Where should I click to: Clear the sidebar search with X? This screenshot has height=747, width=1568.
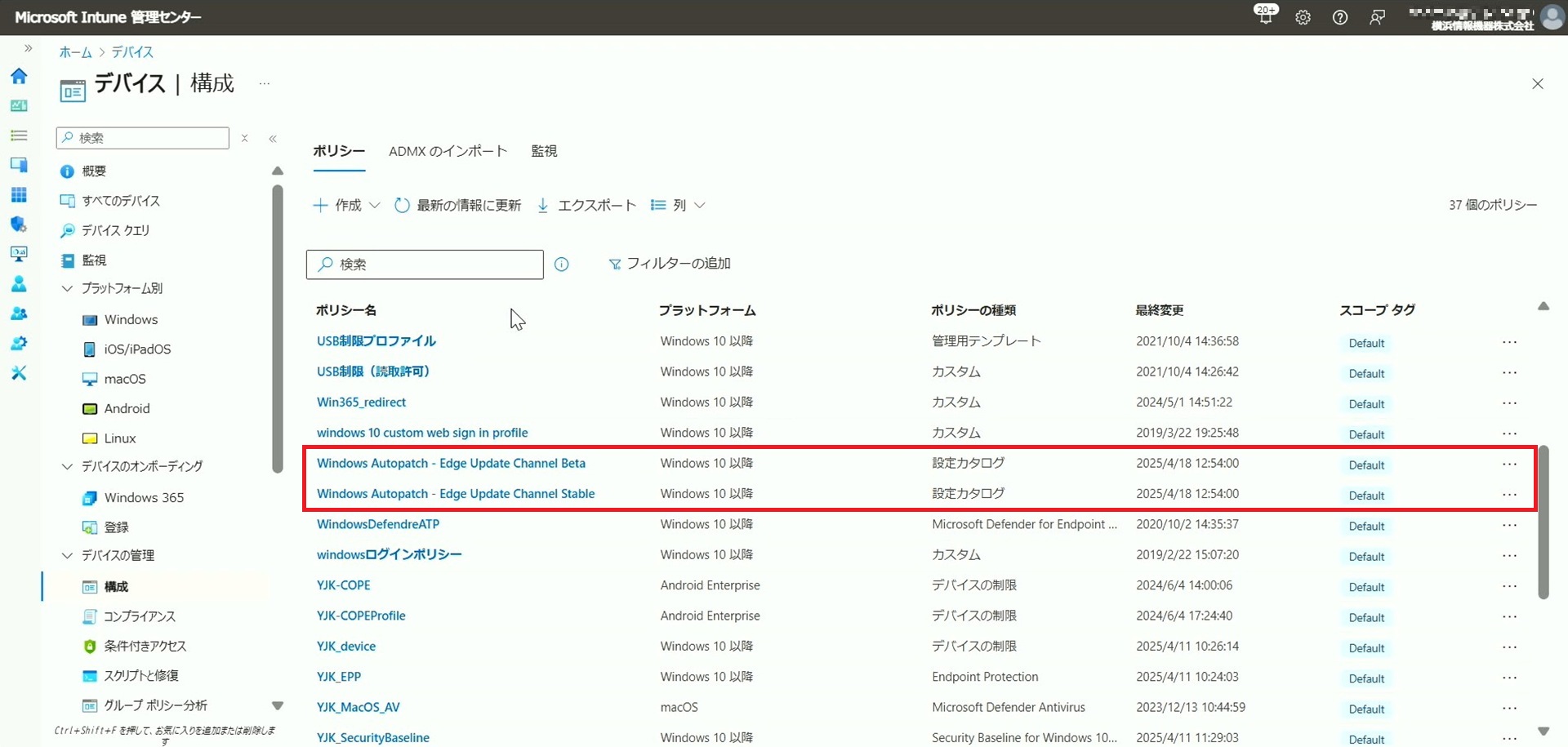coord(244,139)
